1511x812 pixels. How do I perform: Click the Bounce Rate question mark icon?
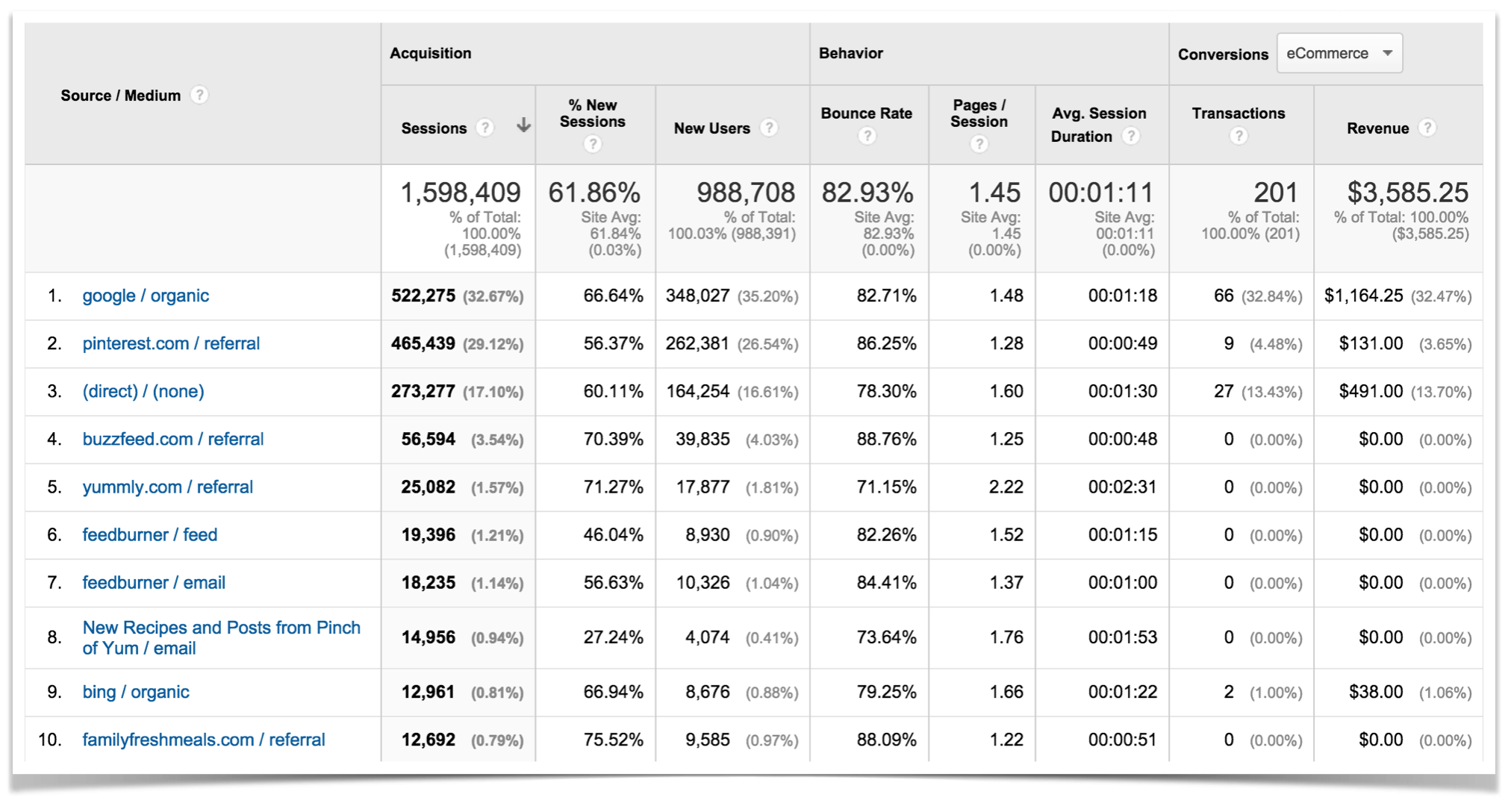click(x=867, y=137)
